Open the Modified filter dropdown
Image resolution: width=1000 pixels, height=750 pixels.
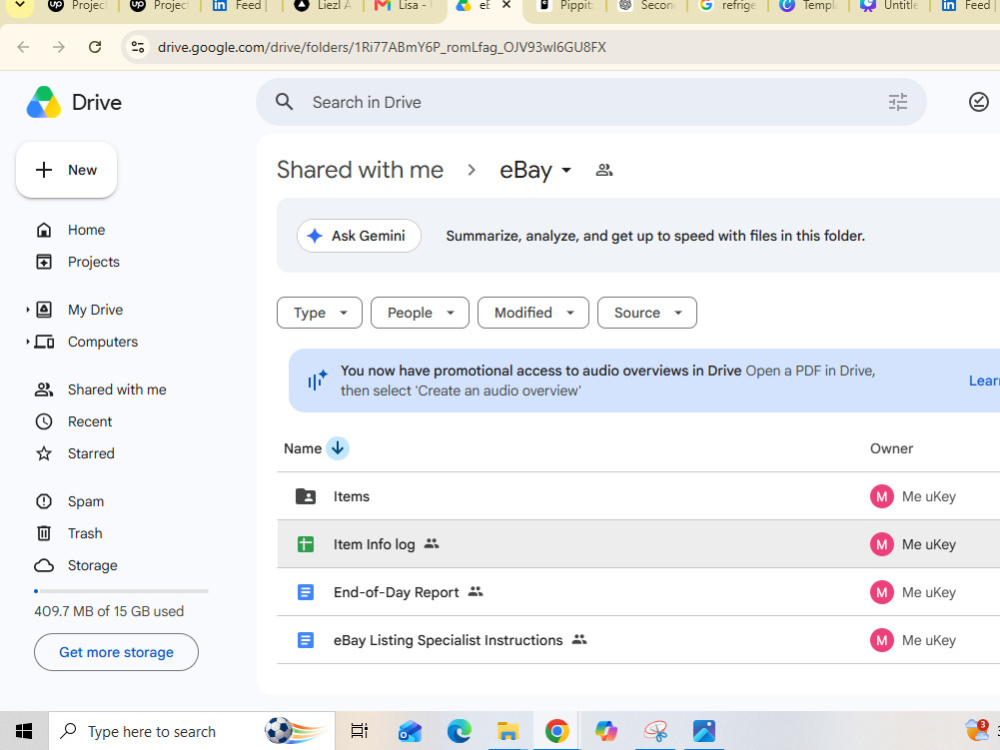(533, 312)
